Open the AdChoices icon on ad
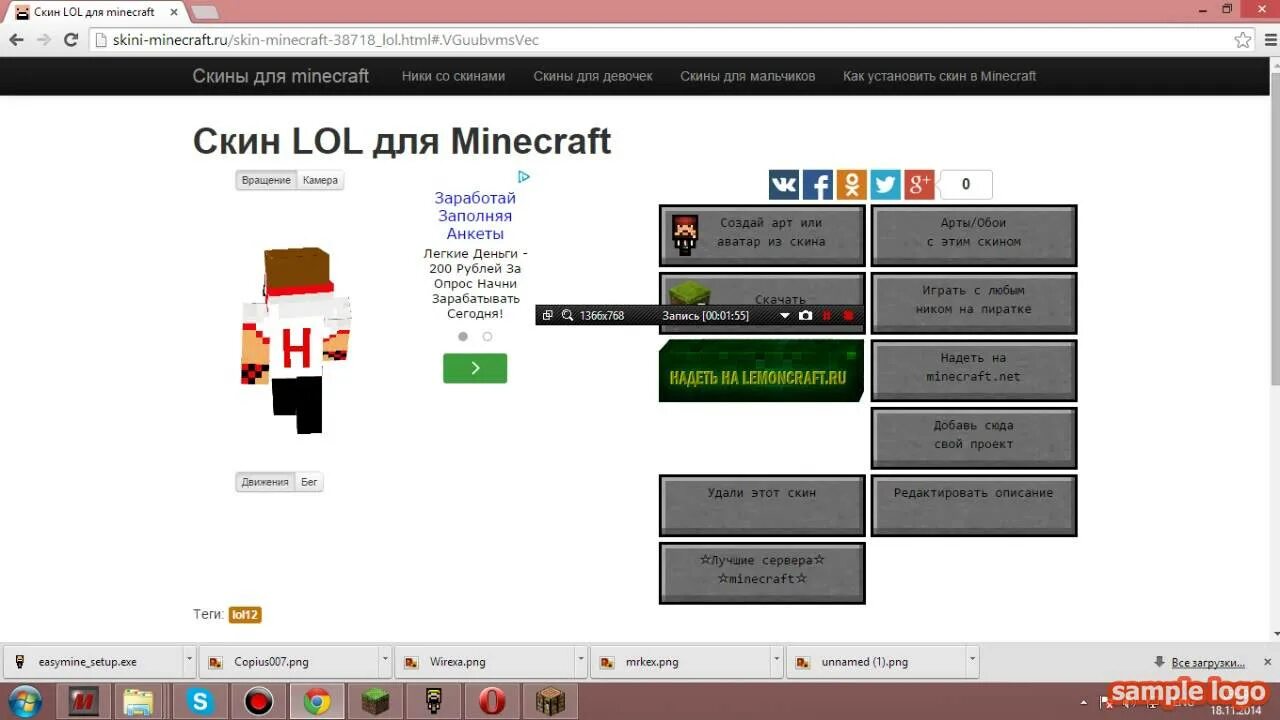Image resolution: width=1280 pixels, height=720 pixels. 523,177
